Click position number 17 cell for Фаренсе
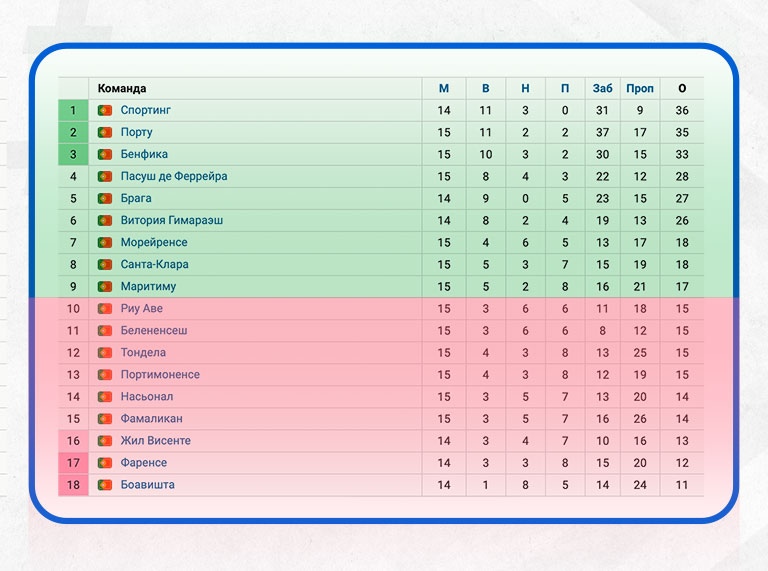The width and height of the screenshot is (768, 571). (73, 463)
